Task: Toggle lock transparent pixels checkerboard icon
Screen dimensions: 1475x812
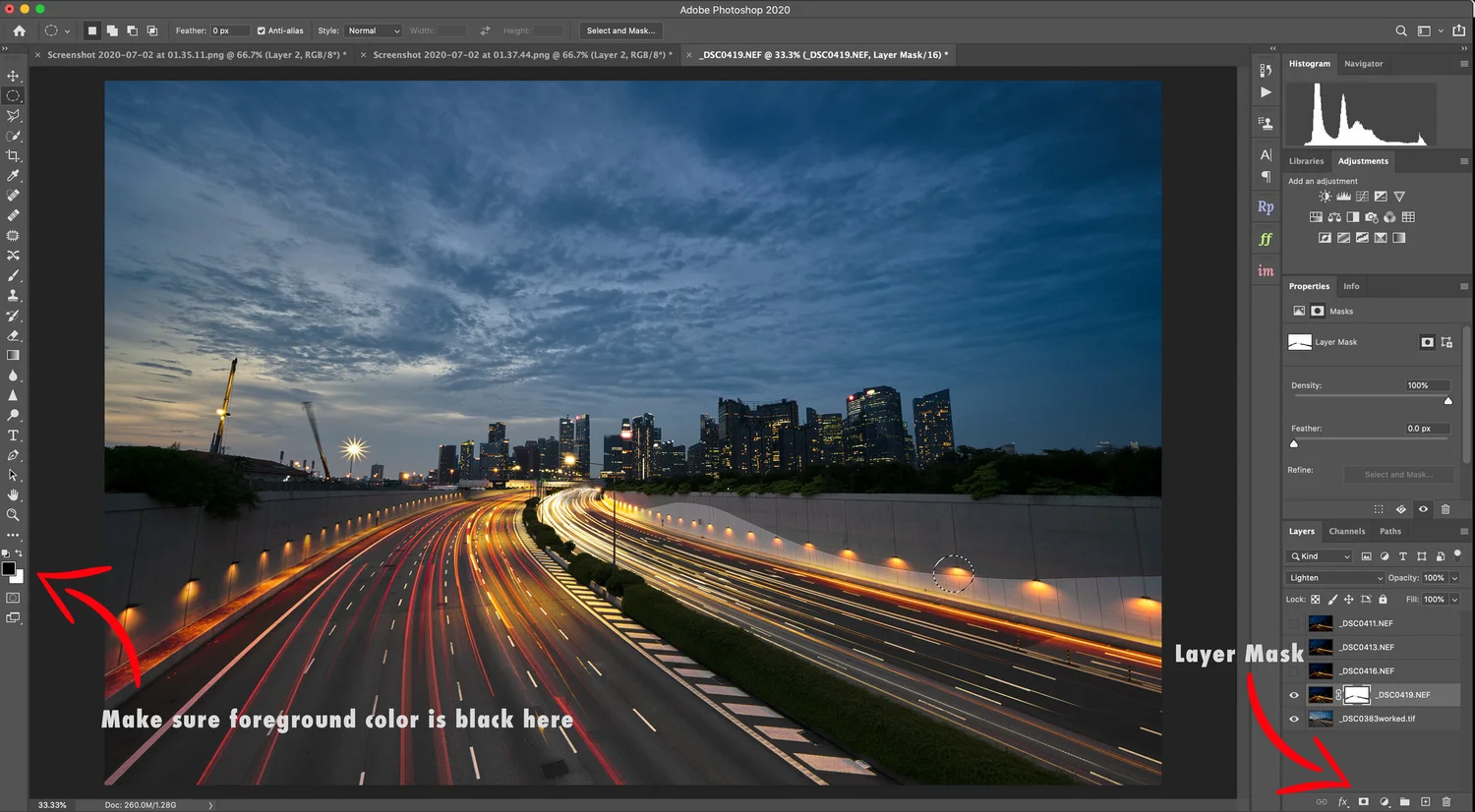Action: [1316, 600]
